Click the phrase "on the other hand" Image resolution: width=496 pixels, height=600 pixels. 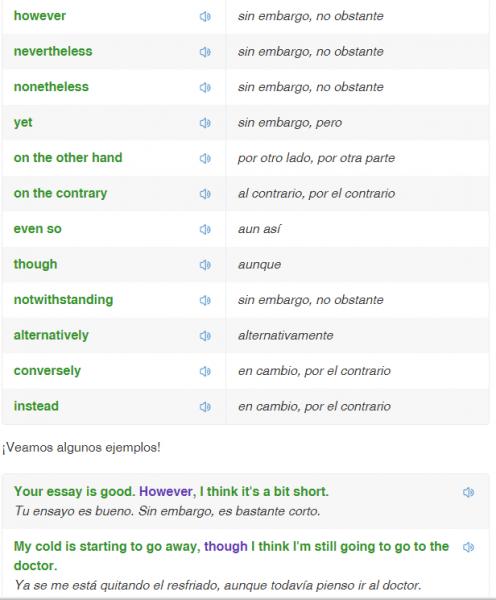pyautogui.click(x=68, y=158)
